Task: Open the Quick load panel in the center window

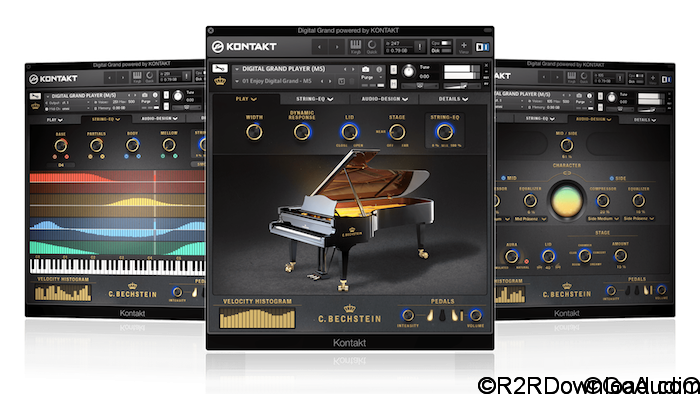Action: click(371, 46)
